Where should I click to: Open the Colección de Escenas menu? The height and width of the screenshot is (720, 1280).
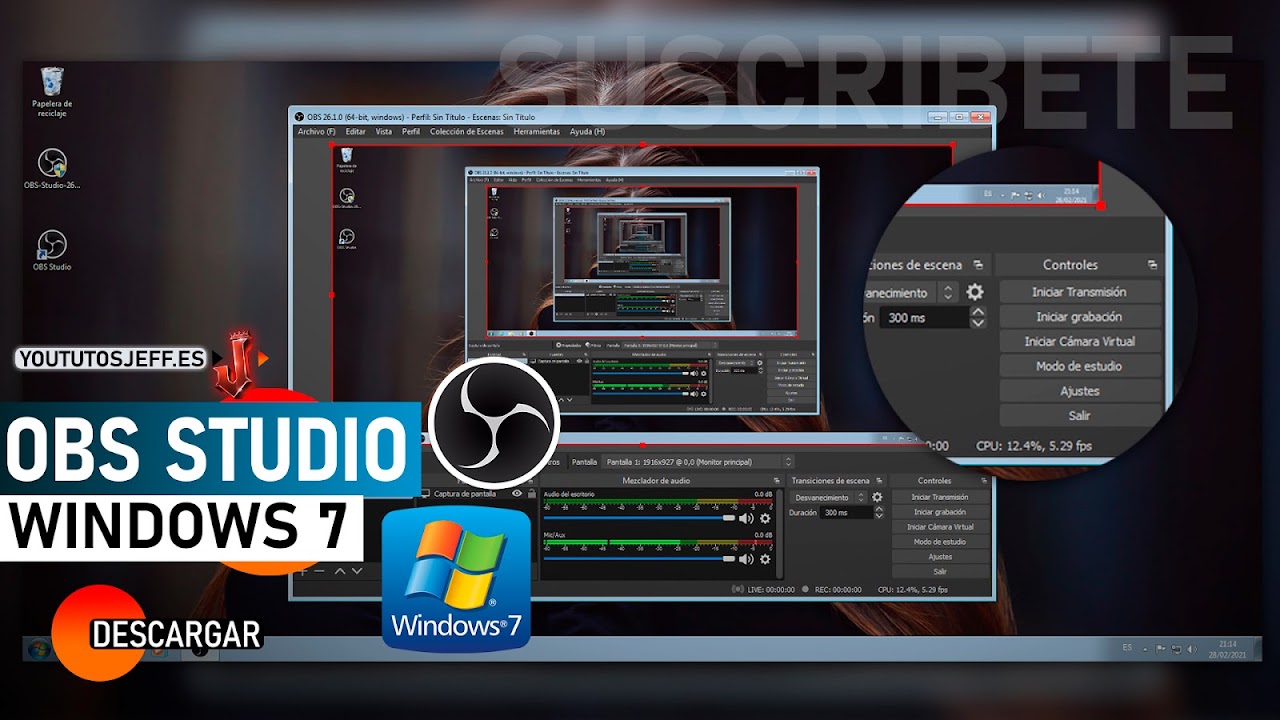click(467, 132)
